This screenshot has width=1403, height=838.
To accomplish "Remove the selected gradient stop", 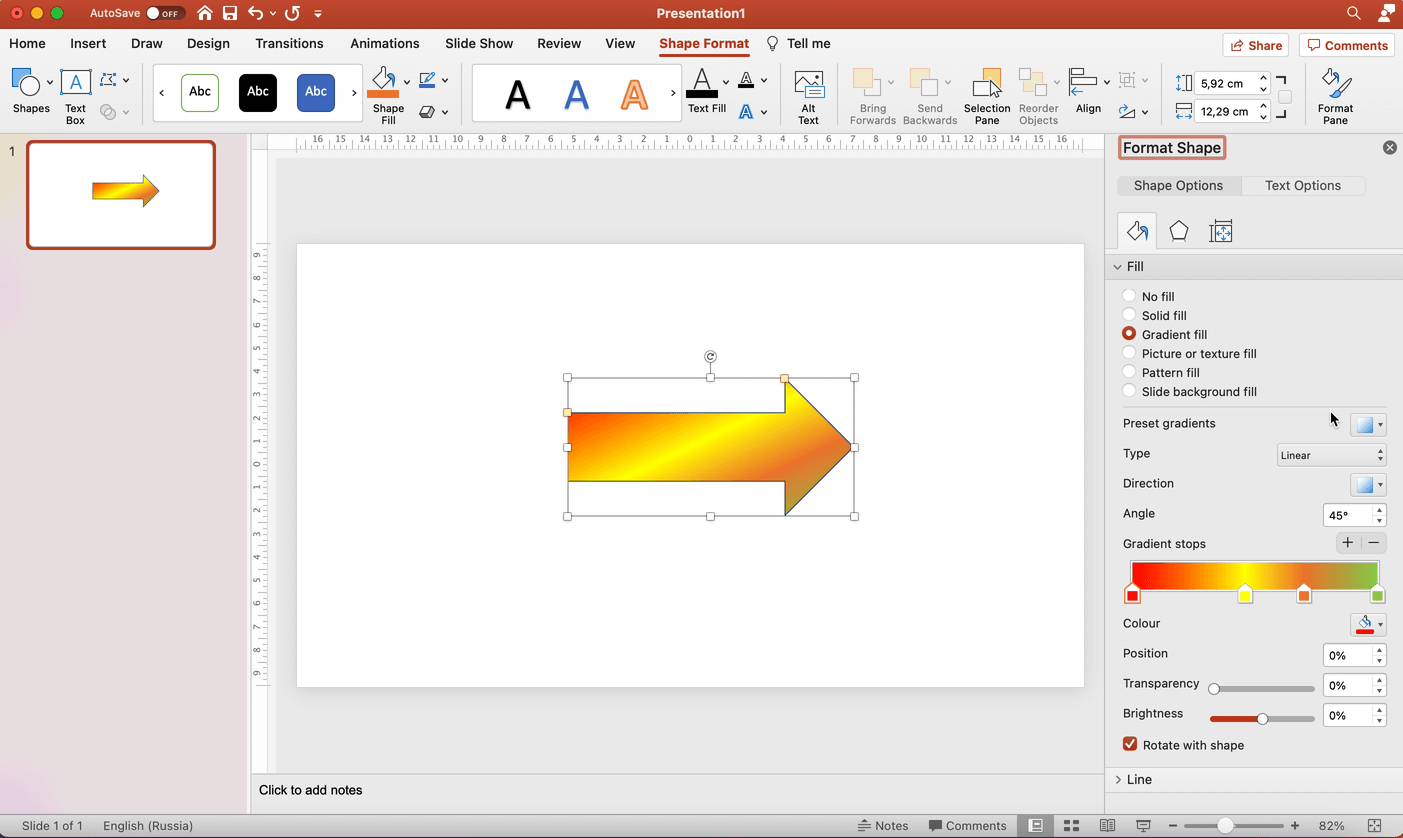I will [x=1374, y=543].
